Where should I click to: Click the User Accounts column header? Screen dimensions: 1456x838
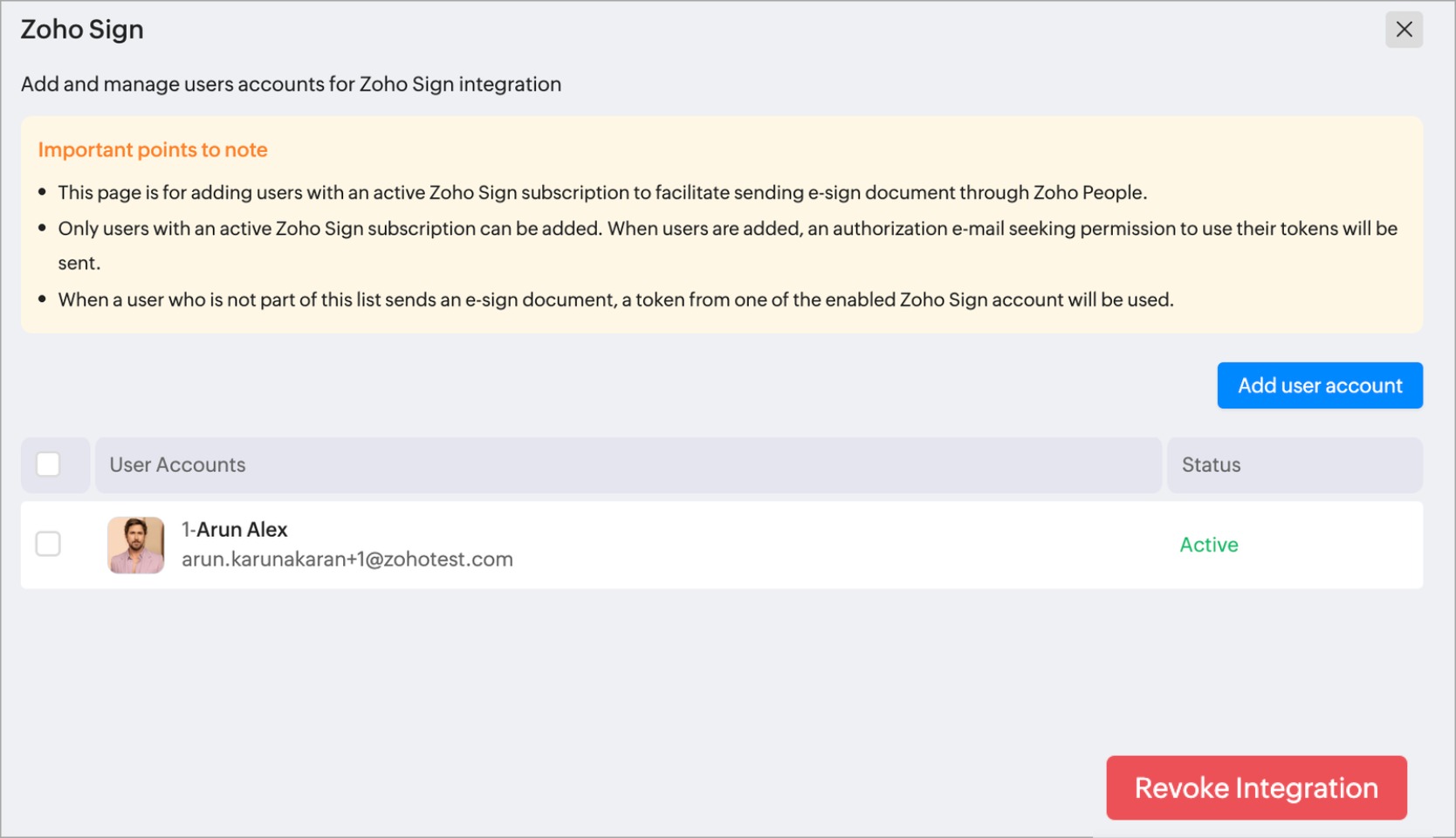click(178, 465)
